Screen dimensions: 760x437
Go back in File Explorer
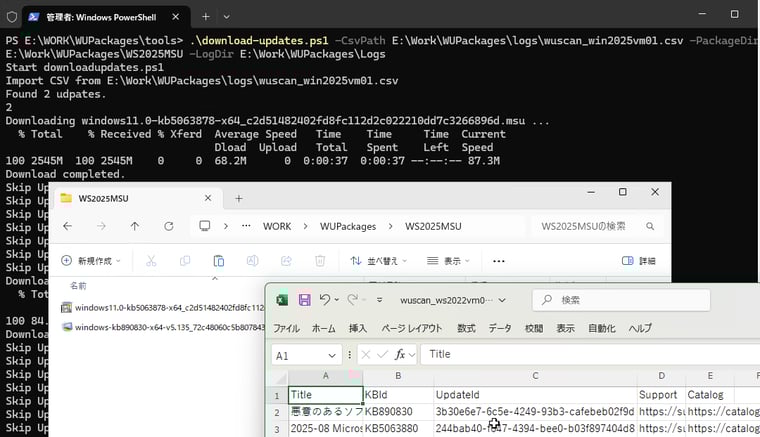pos(68,226)
